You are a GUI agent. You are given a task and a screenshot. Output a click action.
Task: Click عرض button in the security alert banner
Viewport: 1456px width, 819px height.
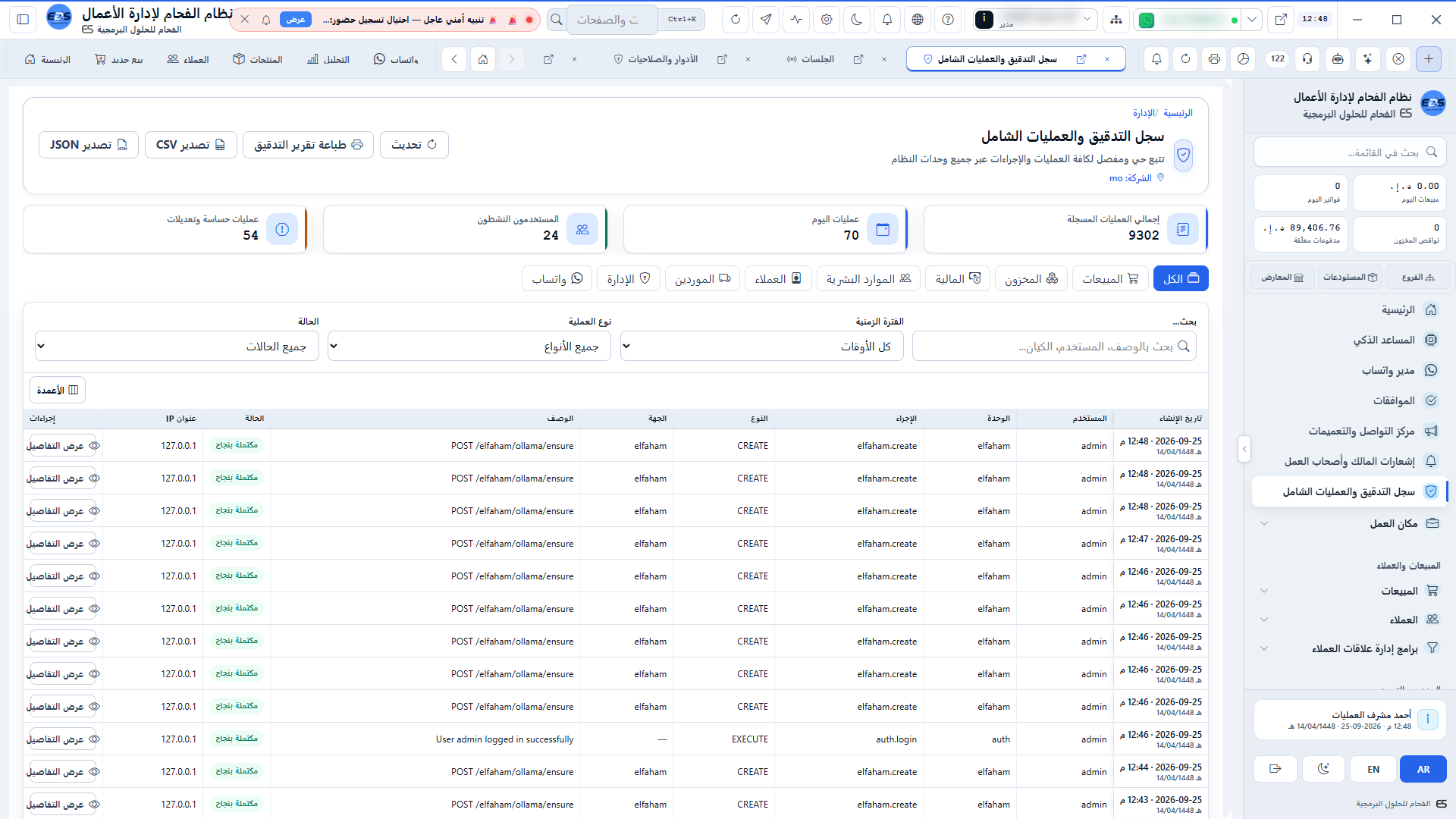pyautogui.click(x=295, y=20)
